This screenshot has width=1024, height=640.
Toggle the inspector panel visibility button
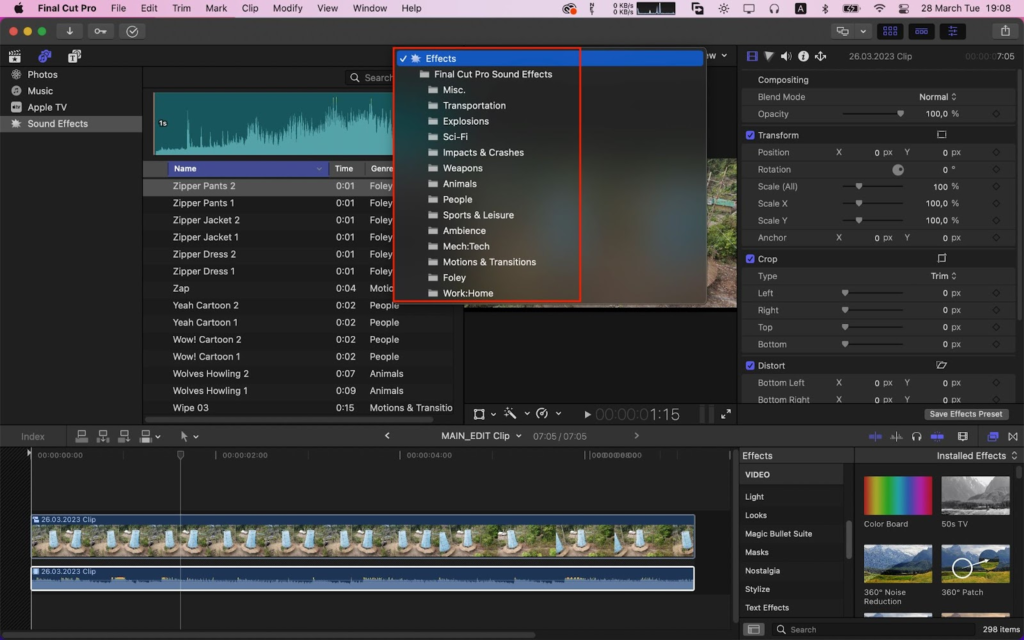coord(952,31)
